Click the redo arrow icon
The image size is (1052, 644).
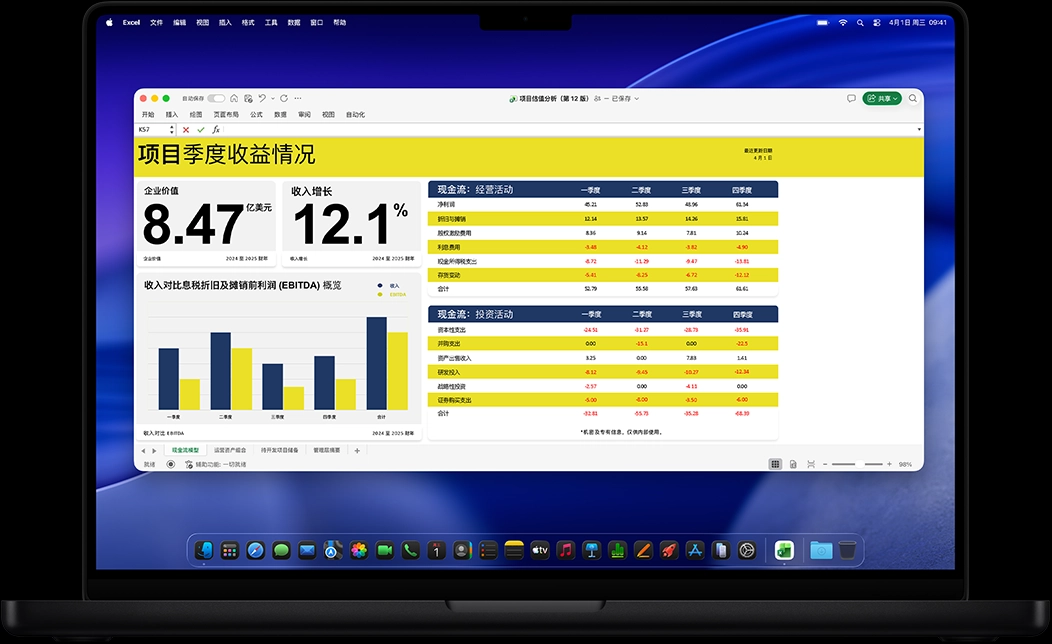pyautogui.click(x=283, y=98)
